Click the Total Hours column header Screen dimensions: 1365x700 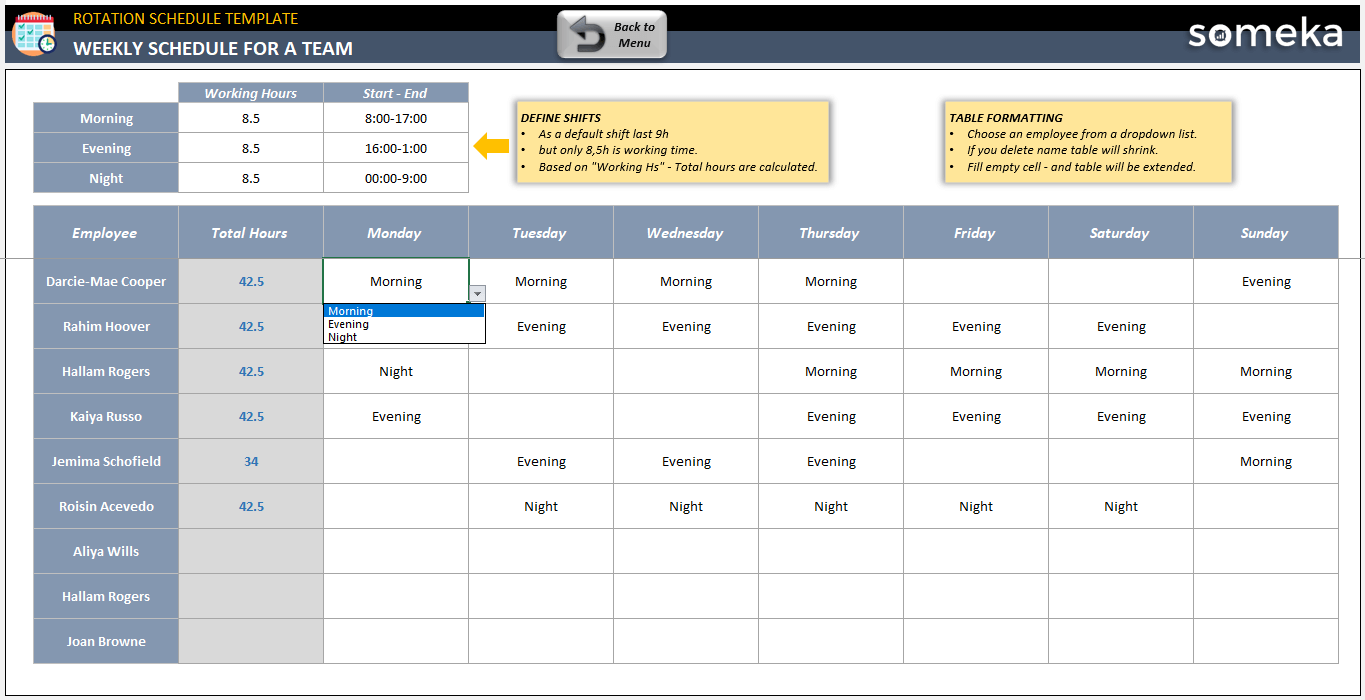[251, 232]
